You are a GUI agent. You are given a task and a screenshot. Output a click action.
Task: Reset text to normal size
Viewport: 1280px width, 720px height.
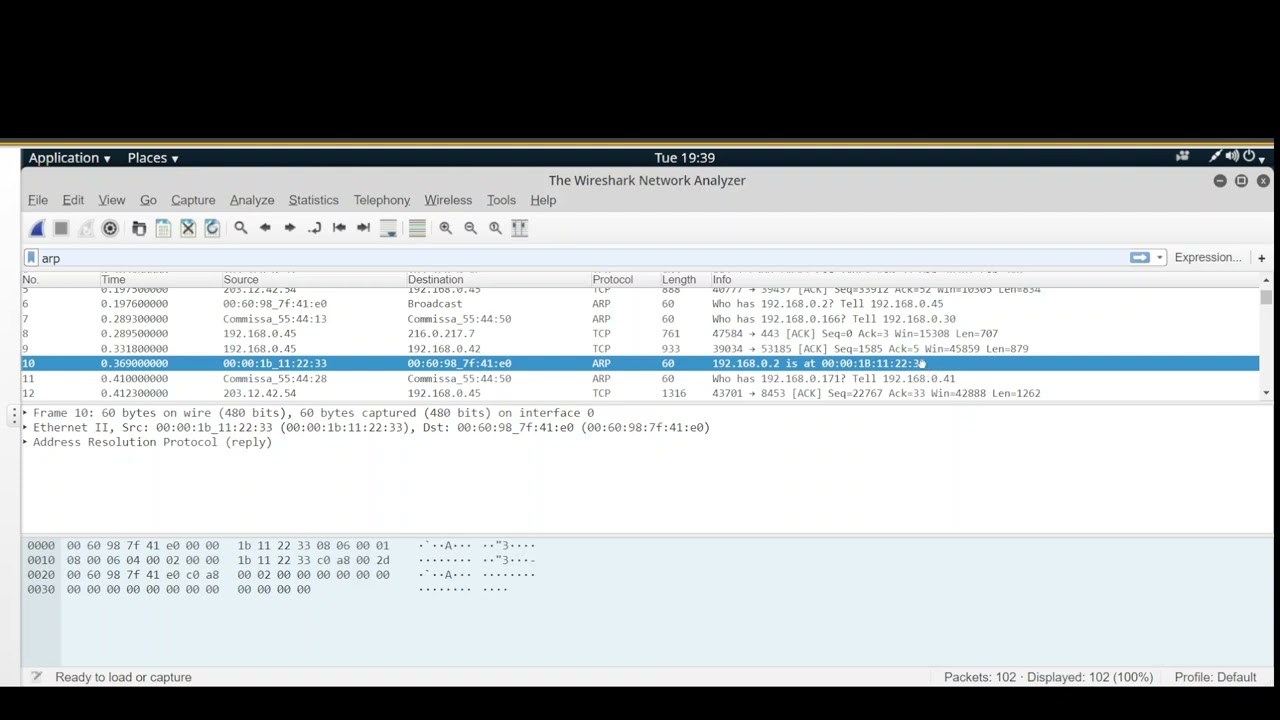coord(495,228)
